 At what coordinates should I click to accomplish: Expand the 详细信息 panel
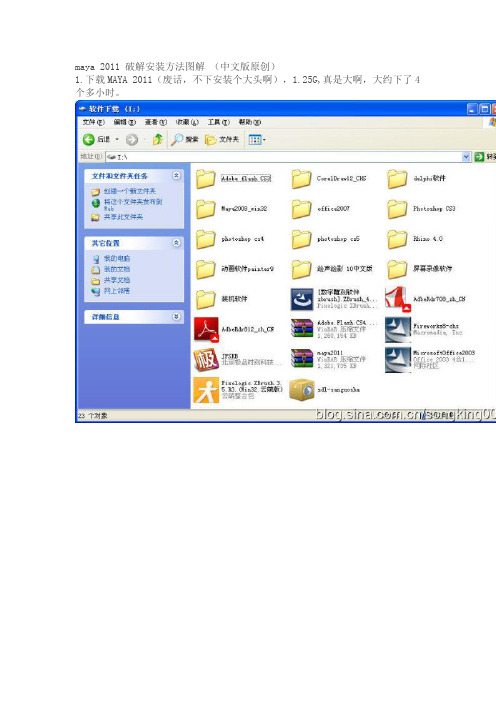point(176,317)
